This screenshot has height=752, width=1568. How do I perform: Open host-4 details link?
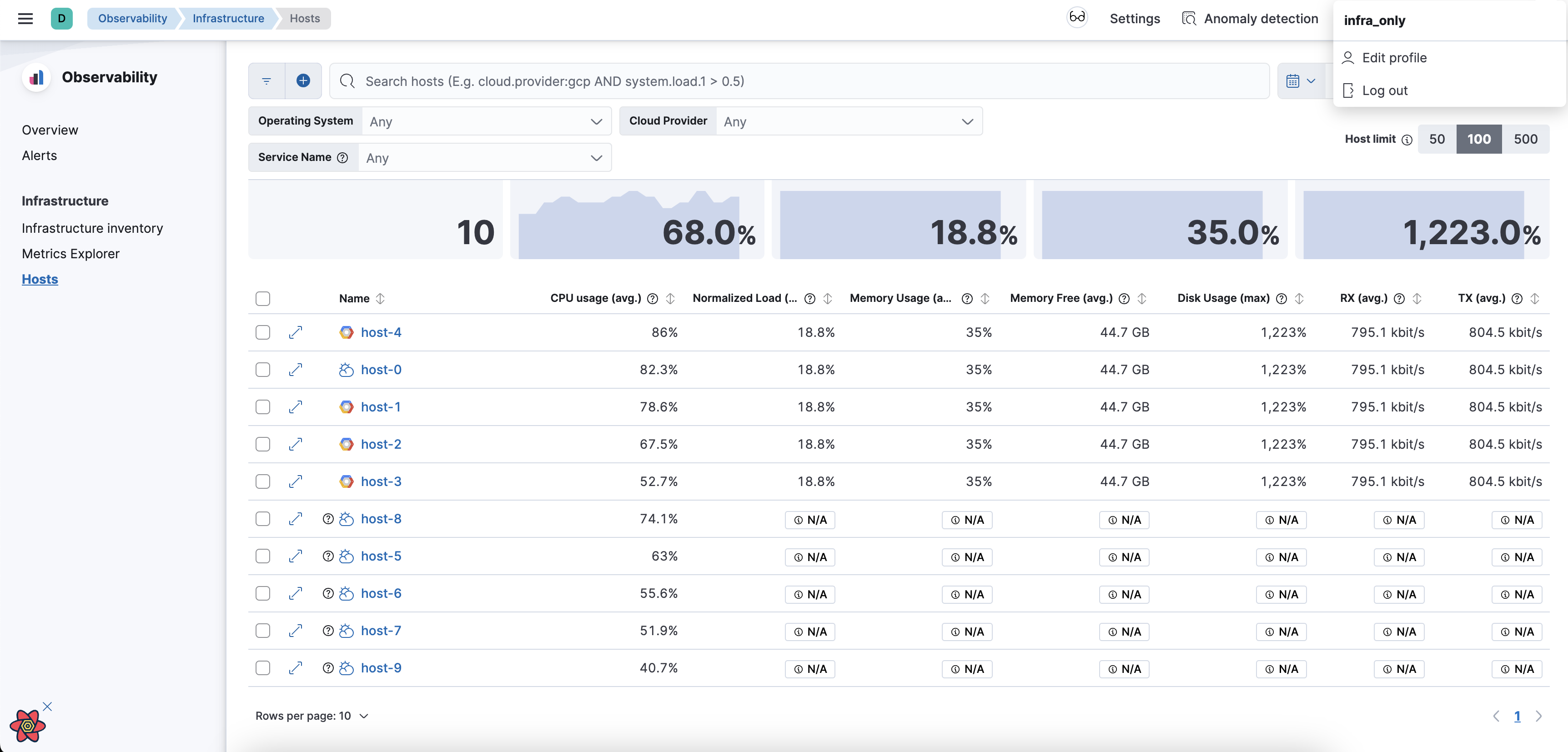381,332
